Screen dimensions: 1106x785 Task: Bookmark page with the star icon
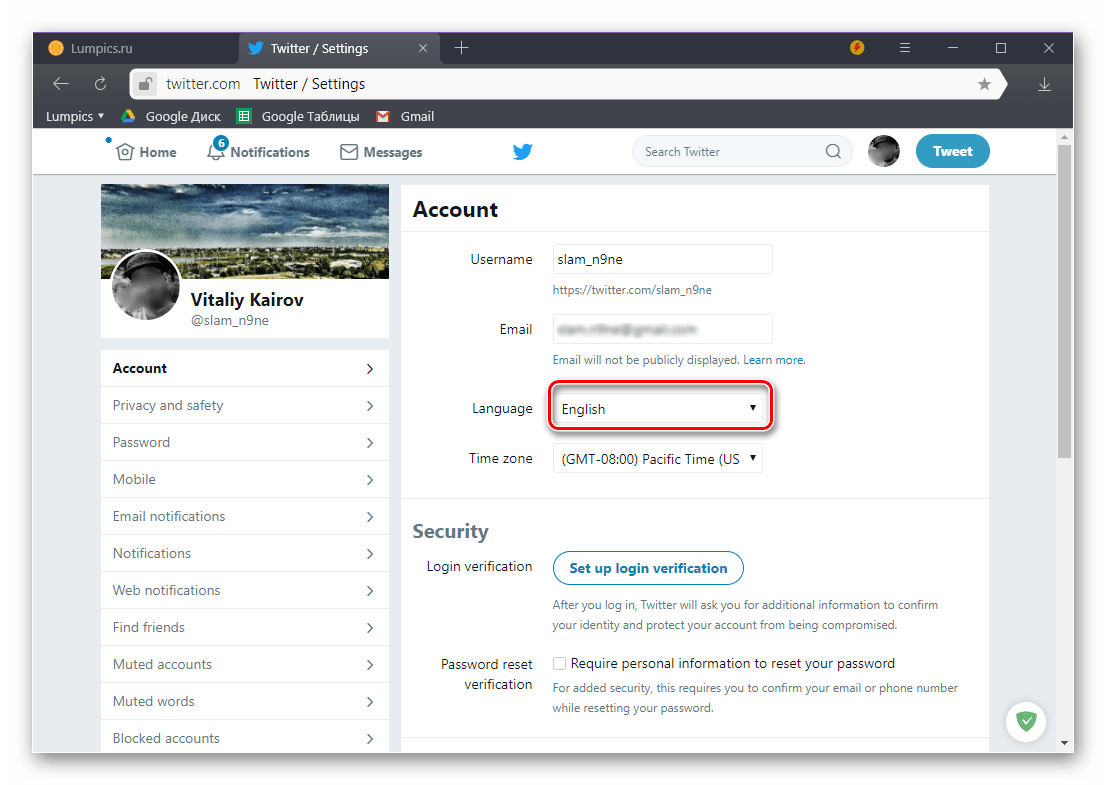coord(984,84)
